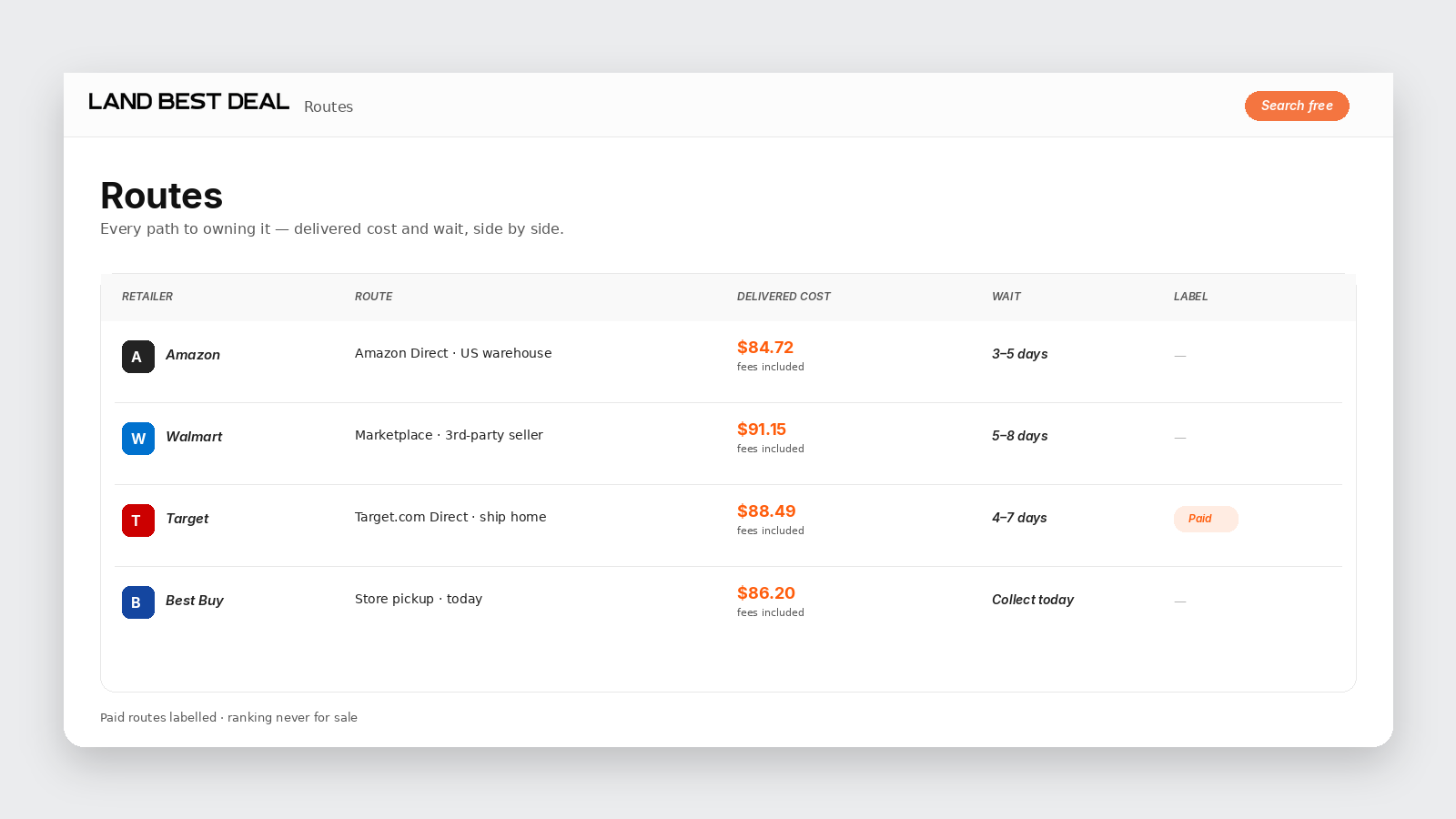Click 'Store pickup · today' route
1456x819 pixels.
click(x=419, y=599)
